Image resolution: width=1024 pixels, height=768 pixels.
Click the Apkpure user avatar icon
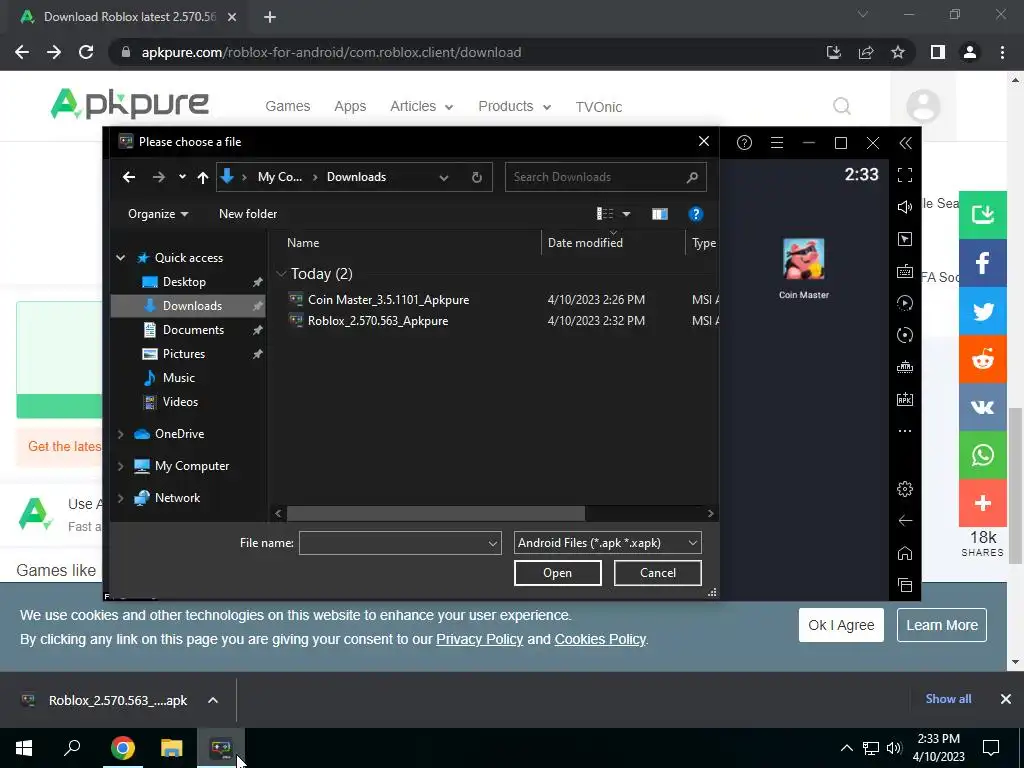(923, 106)
